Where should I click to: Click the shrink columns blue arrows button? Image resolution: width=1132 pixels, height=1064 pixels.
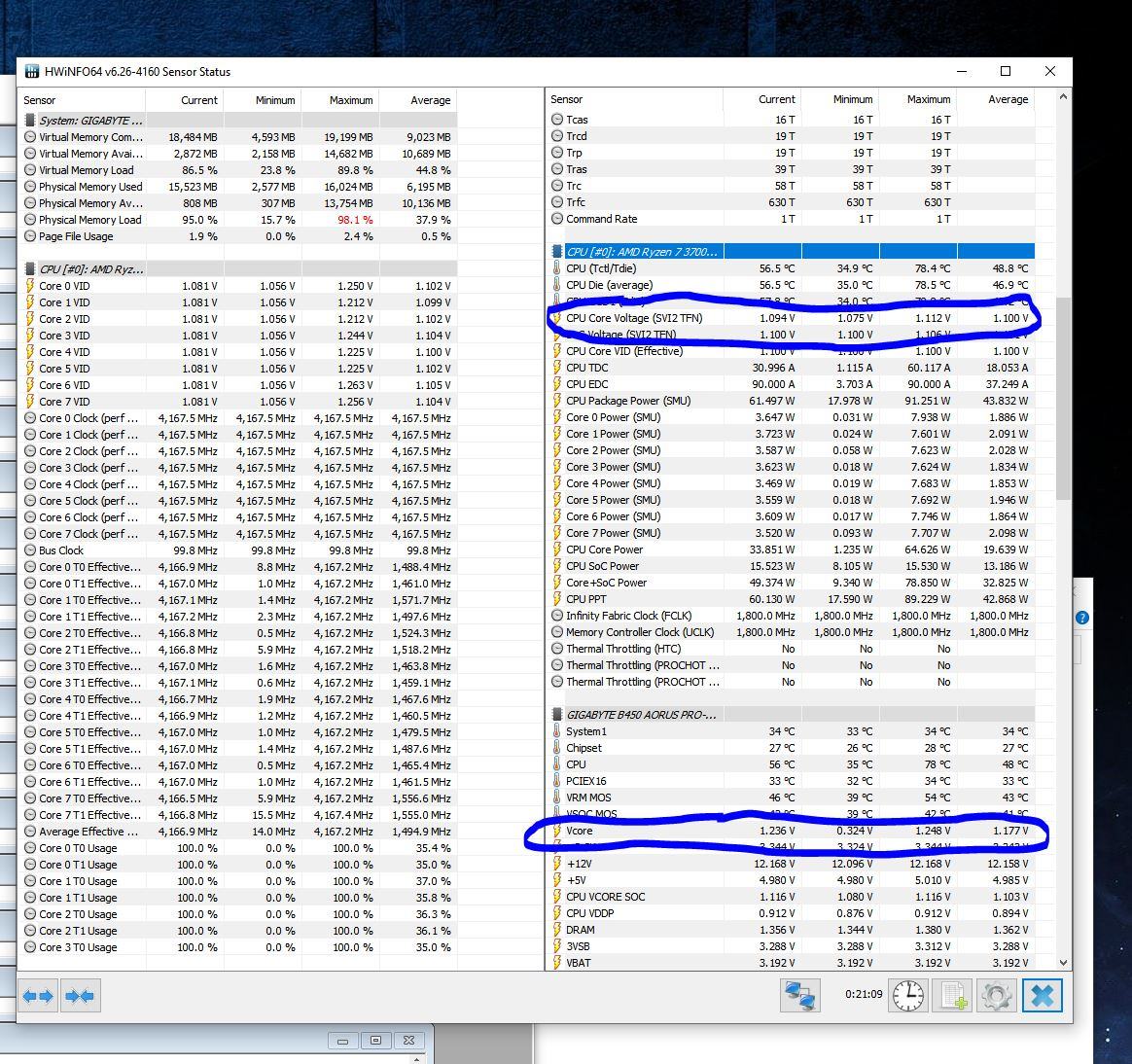[x=80, y=996]
